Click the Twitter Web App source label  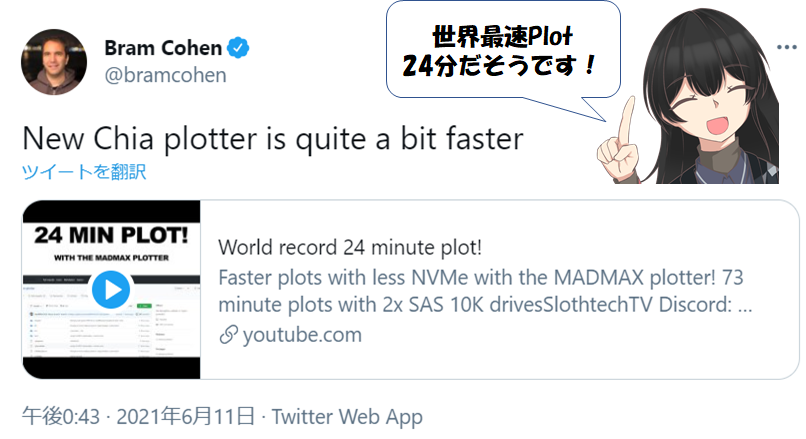[347, 416]
